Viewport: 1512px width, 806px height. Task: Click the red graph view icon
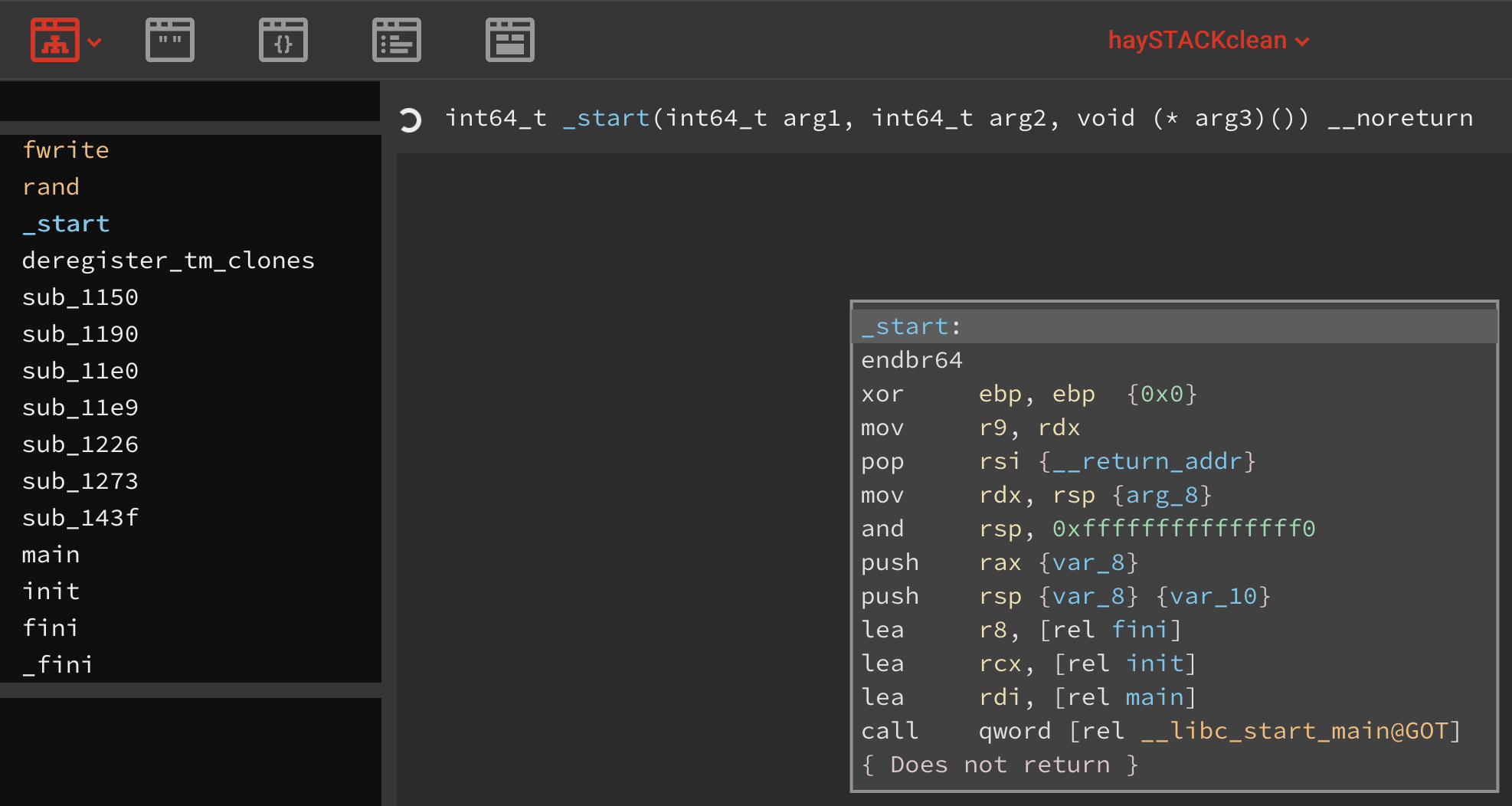pyautogui.click(x=54, y=40)
